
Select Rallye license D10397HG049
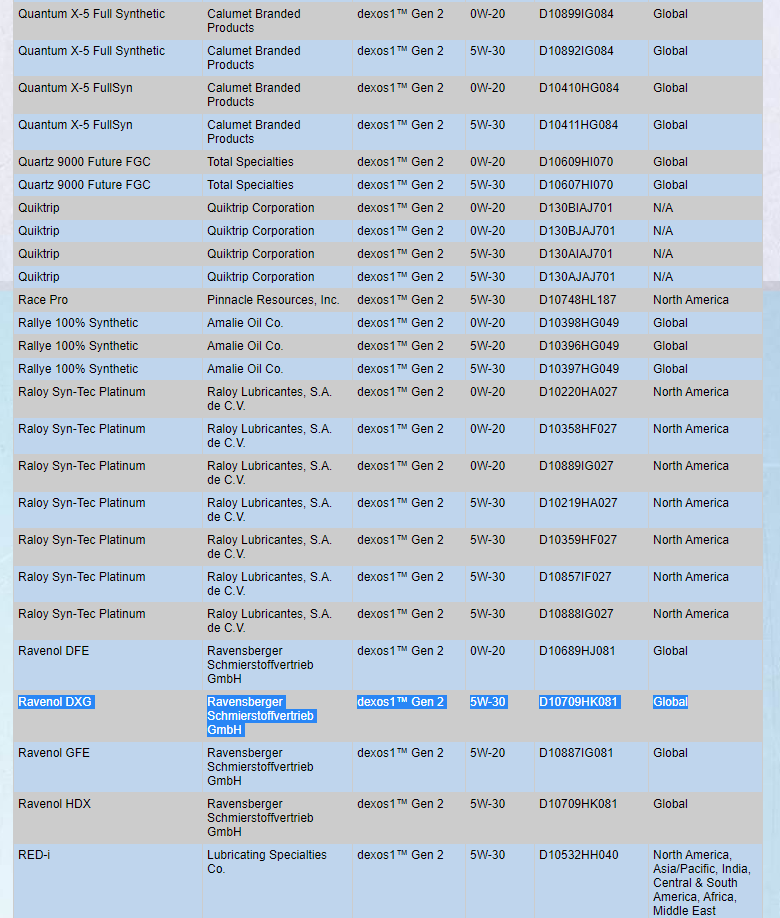579,369
